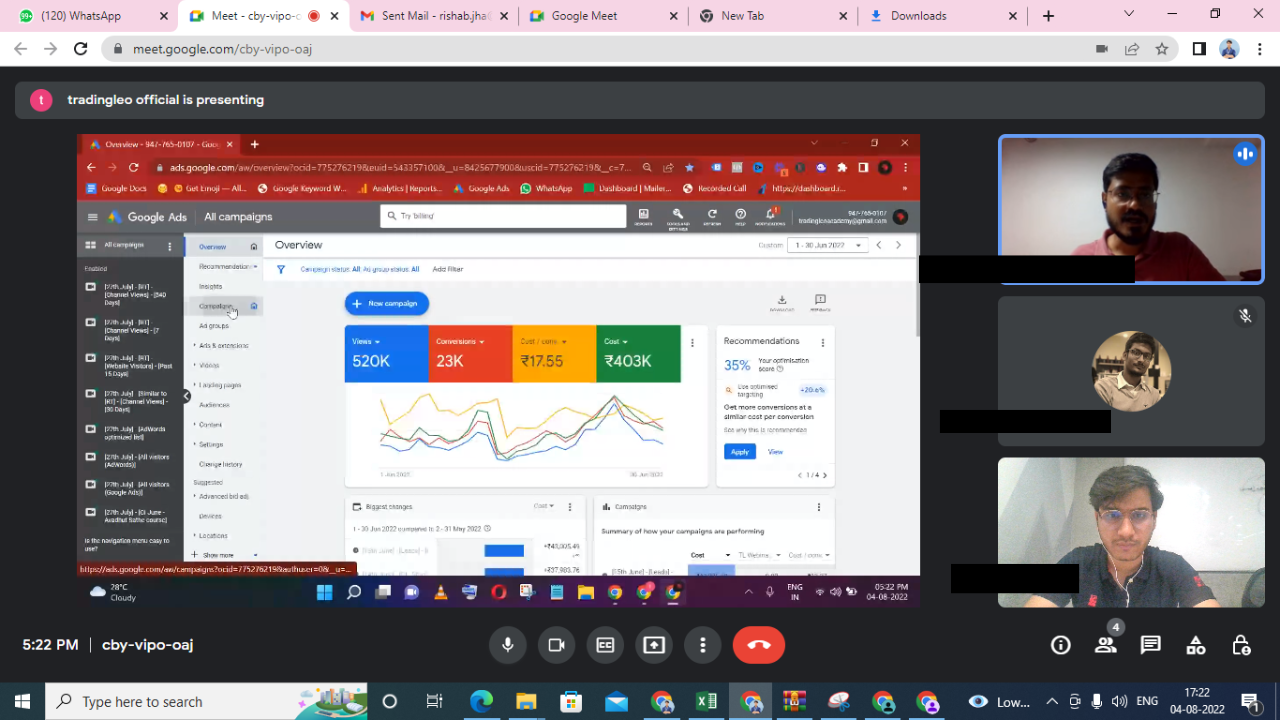The height and width of the screenshot is (720, 1280).
Task: Toggle Chrome side panel icon
Action: point(1199,49)
